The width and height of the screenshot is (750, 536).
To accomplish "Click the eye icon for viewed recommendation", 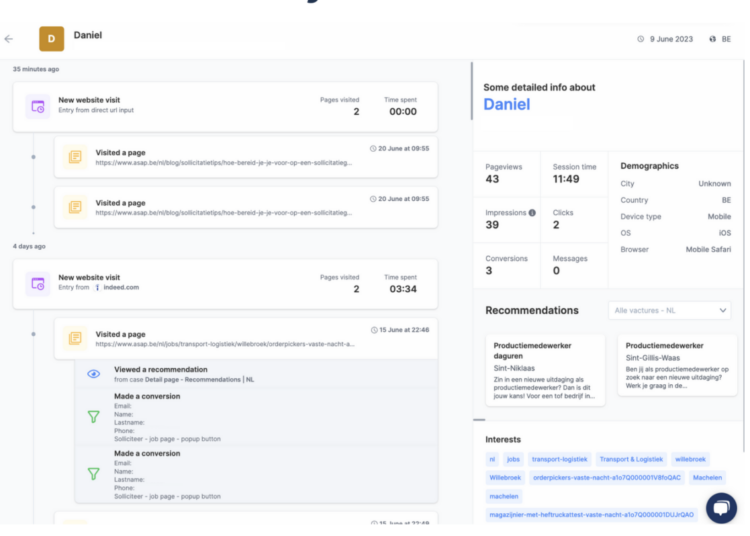I will tap(93, 374).
